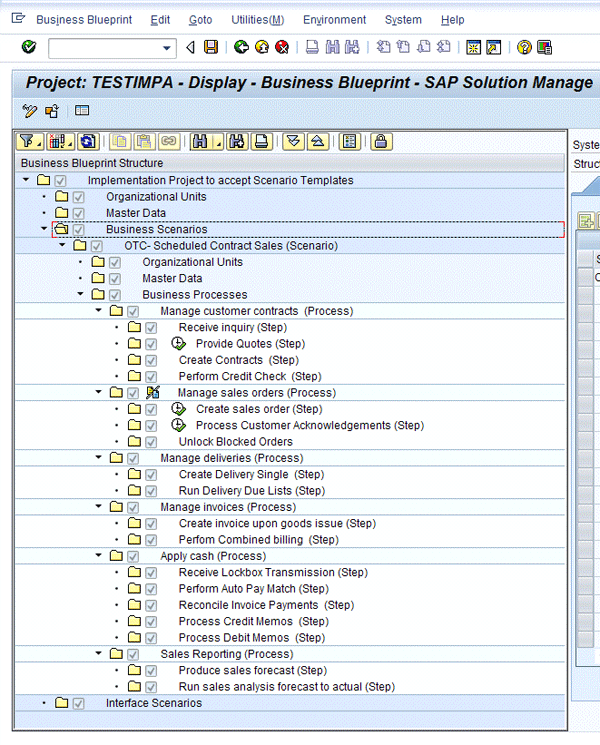Open the command field dropdown arrow
600x745 pixels.
168,48
